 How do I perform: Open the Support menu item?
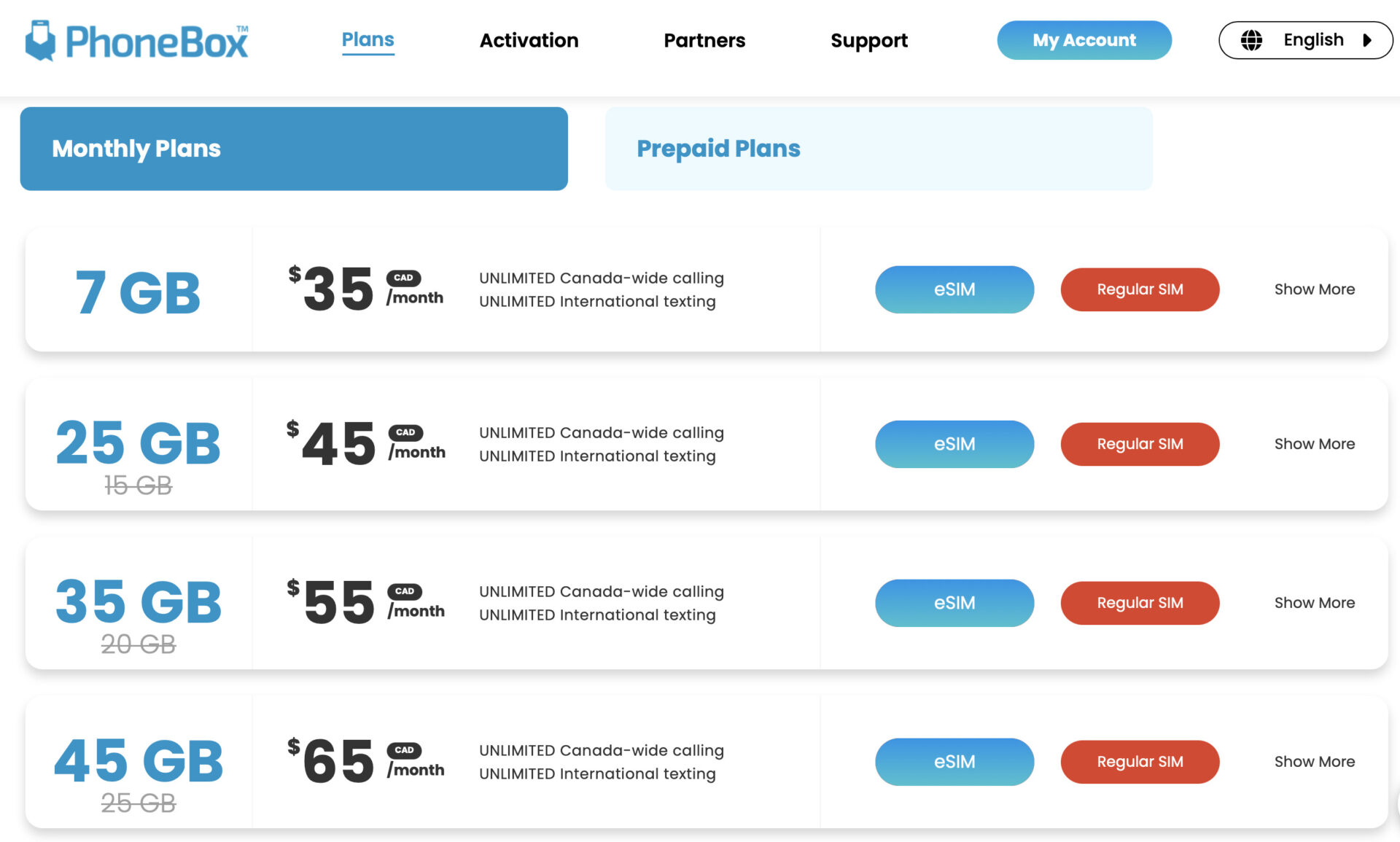pyautogui.click(x=868, y=40)
